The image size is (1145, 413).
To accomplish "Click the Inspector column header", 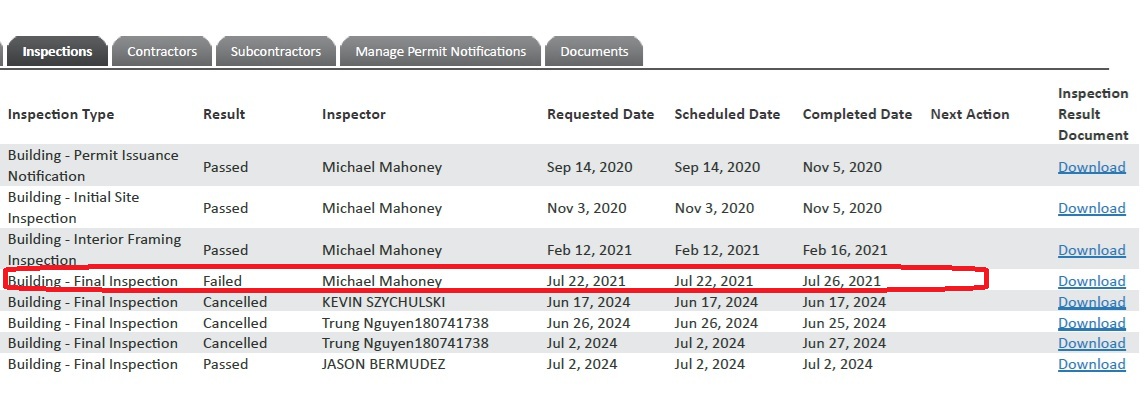I will (353, 115).
